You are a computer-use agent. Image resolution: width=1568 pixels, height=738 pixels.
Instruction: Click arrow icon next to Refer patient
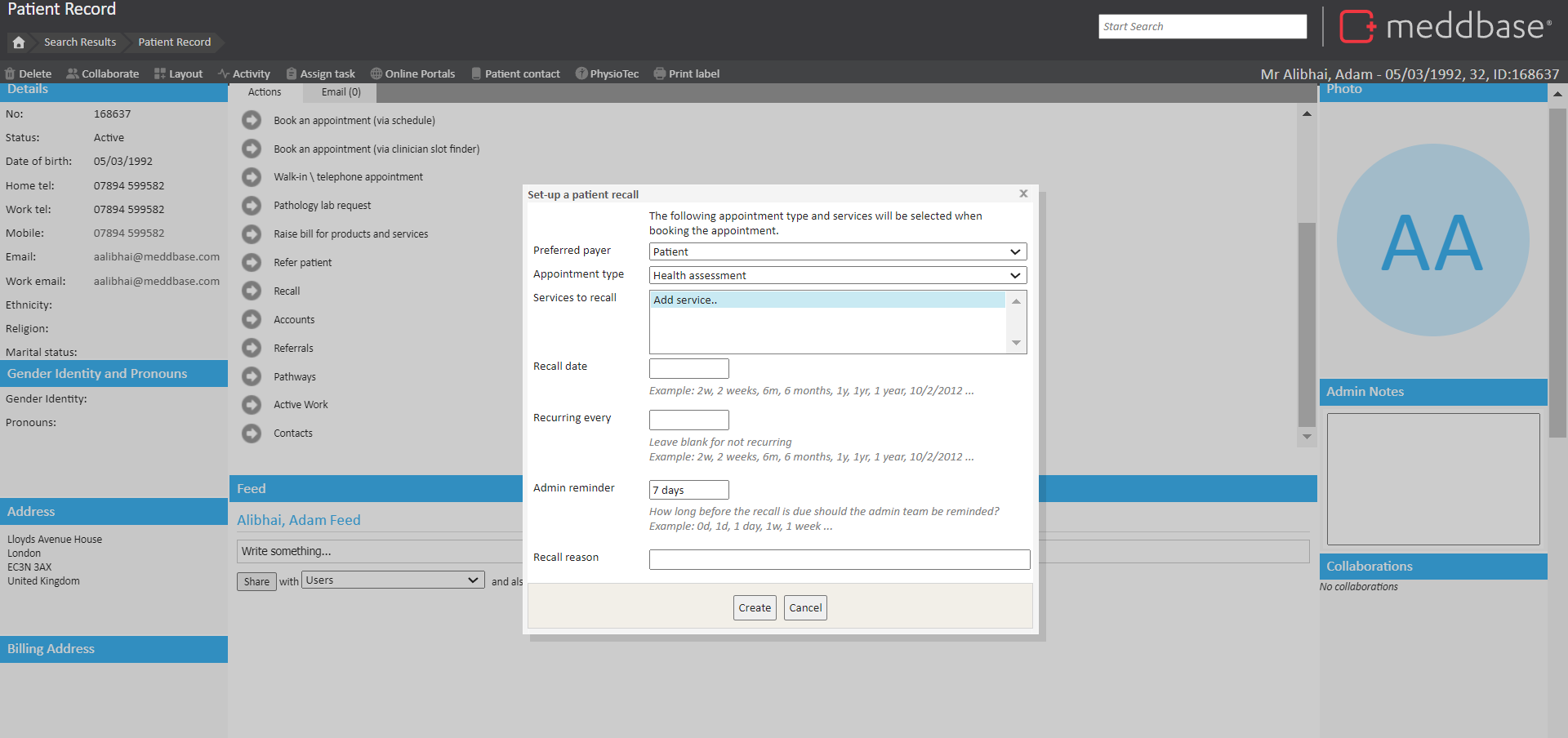[252, 263]
